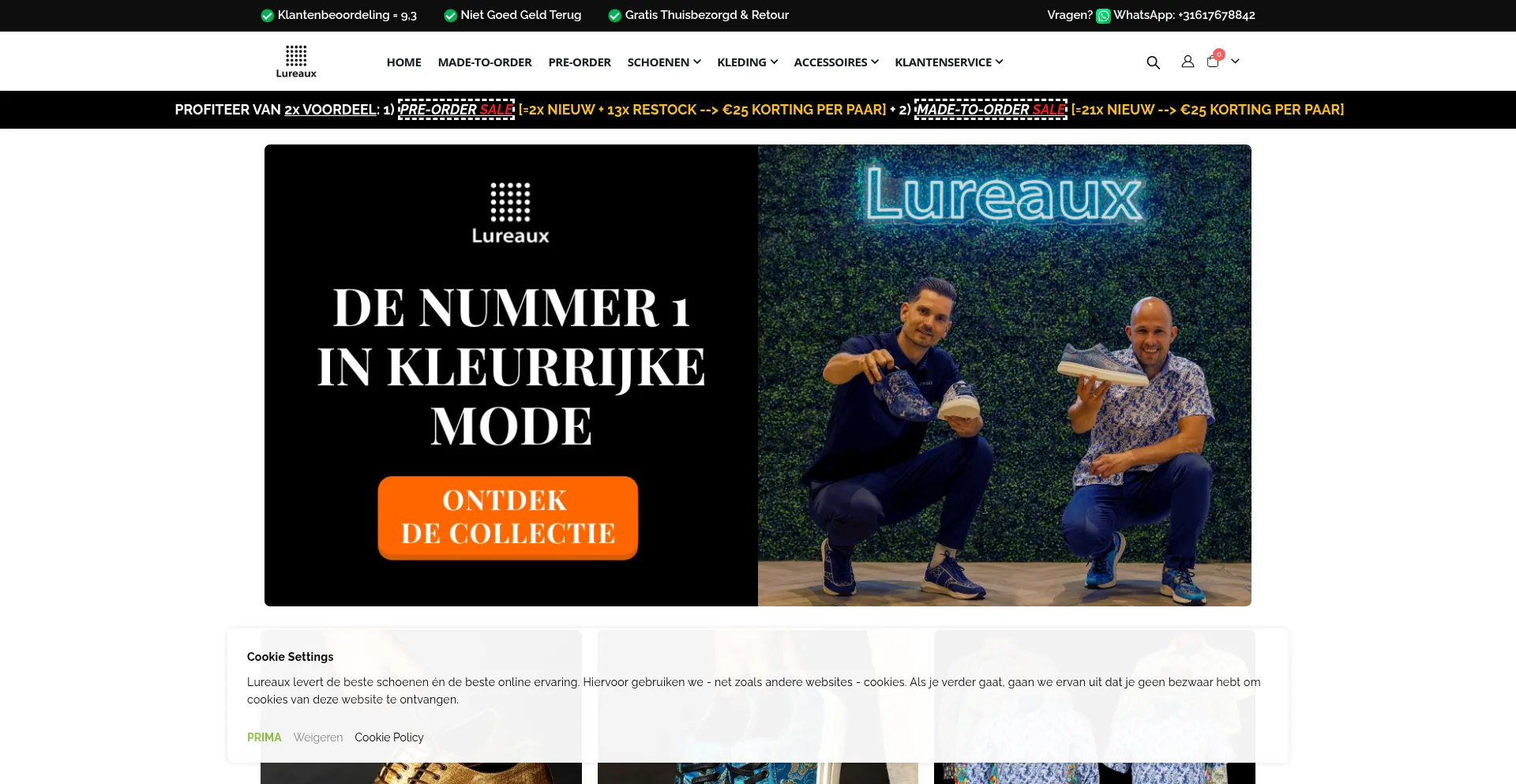Viewport: 1516px width, 784px height.
Task: Select the PRE-ORDER menu item
Action: click(580, 62)
